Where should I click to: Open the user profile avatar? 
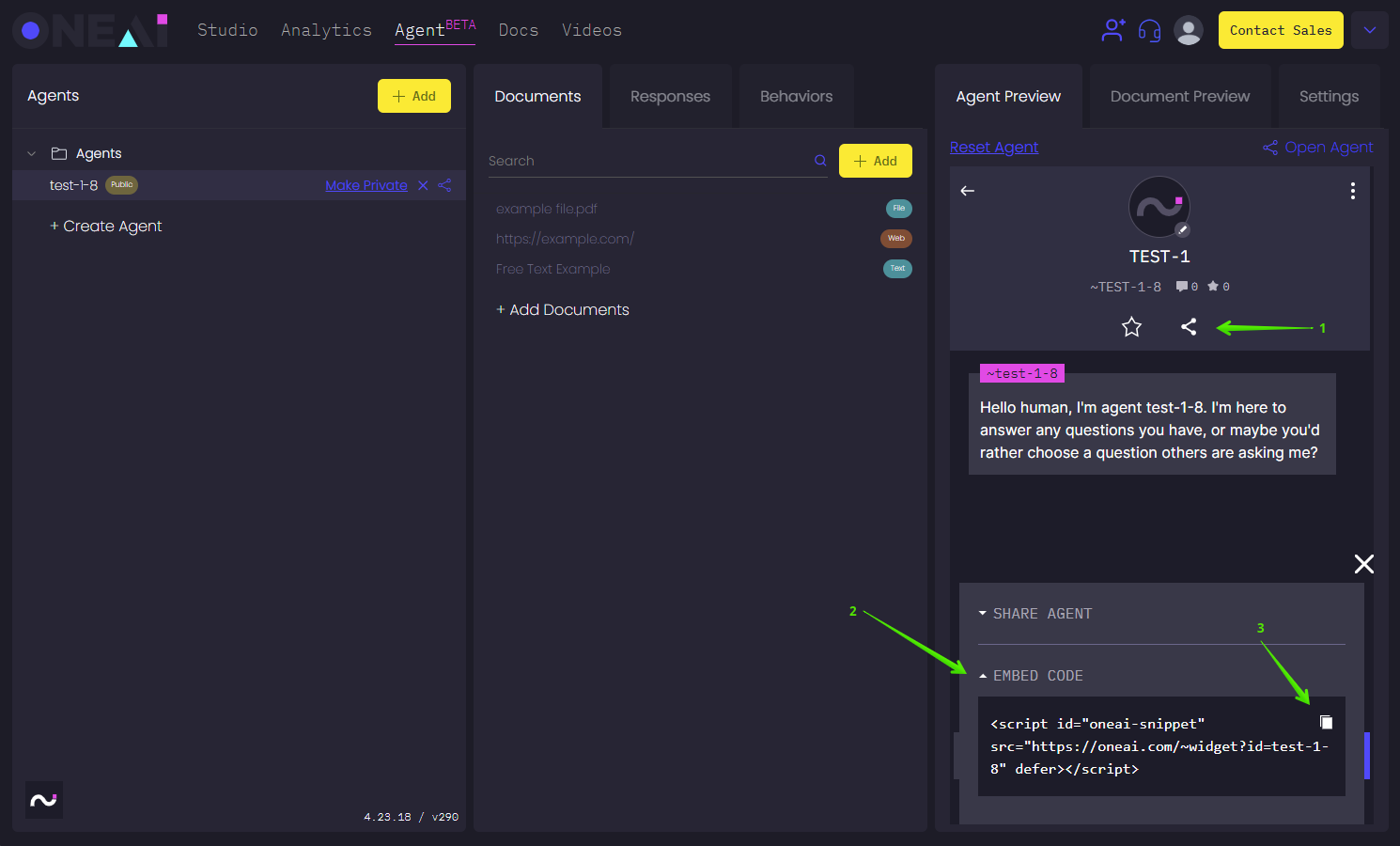[1189, 30]
